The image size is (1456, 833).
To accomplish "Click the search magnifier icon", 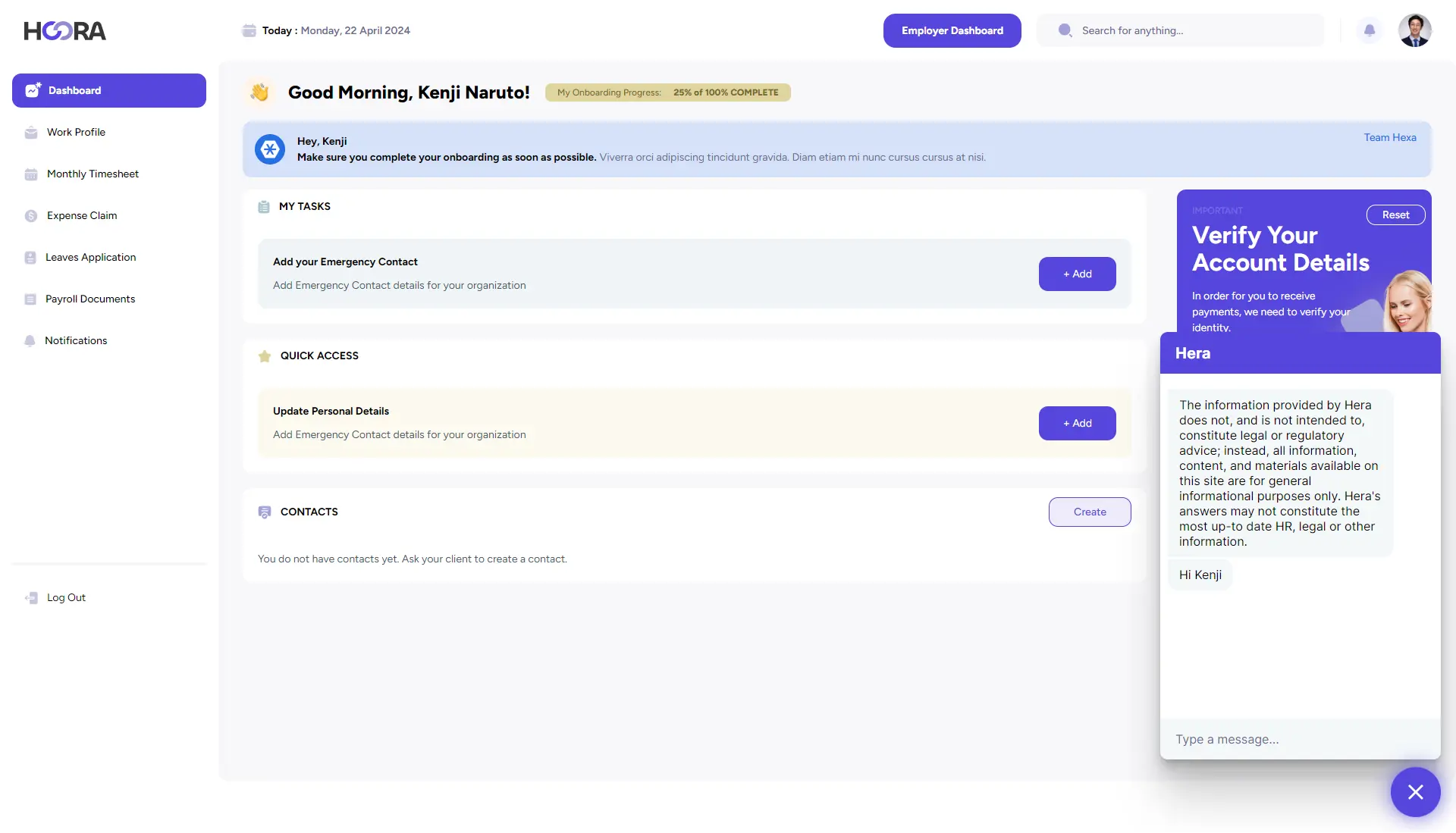I will 1065,30.
